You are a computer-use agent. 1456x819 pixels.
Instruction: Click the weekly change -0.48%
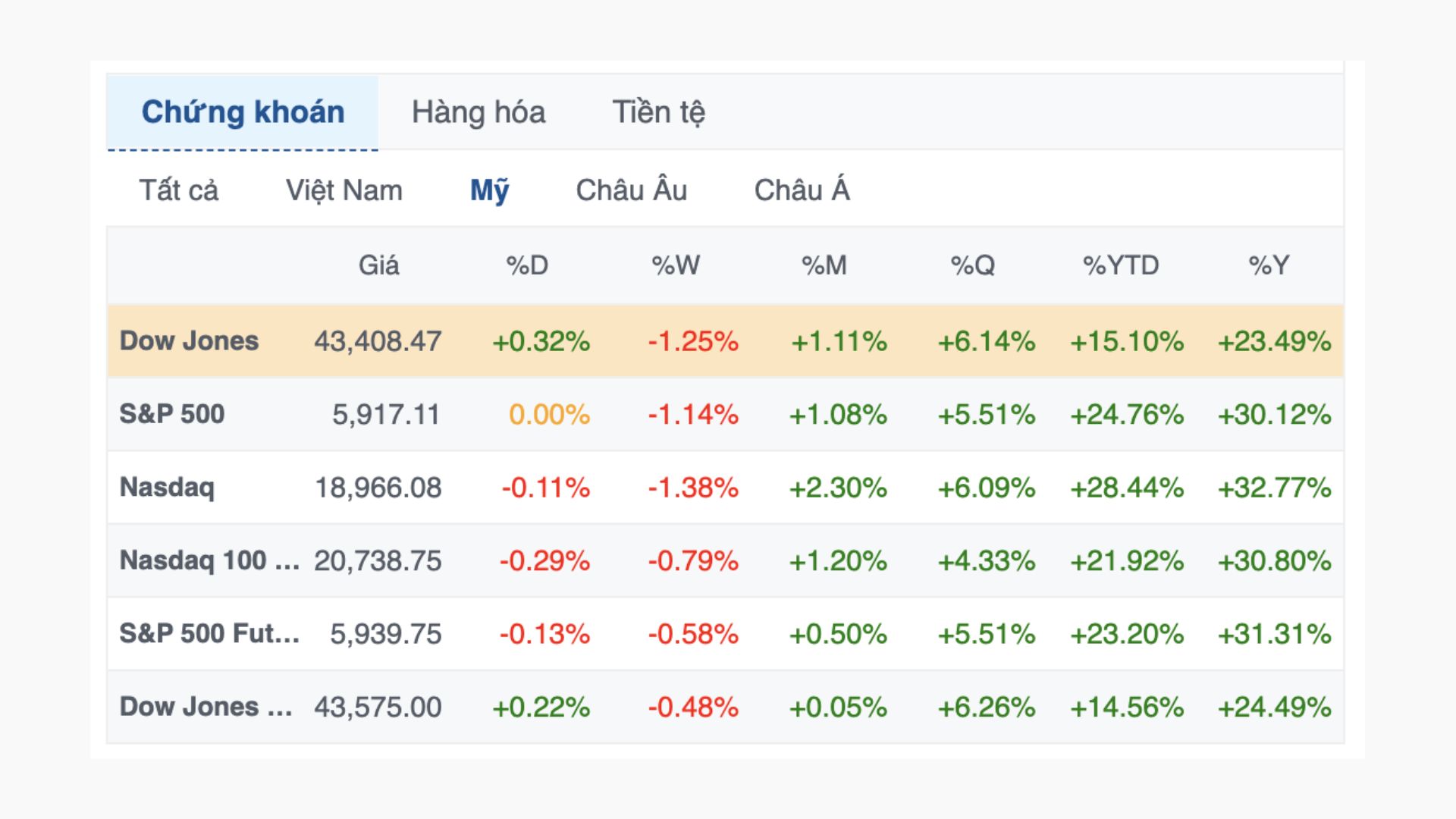(x=693, y=708)
